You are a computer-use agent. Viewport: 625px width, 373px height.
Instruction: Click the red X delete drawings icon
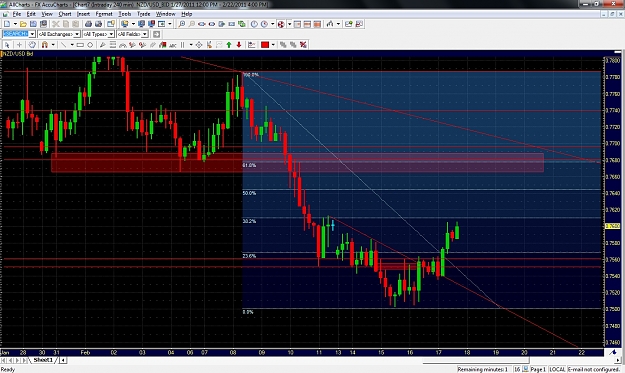point(303,45)
